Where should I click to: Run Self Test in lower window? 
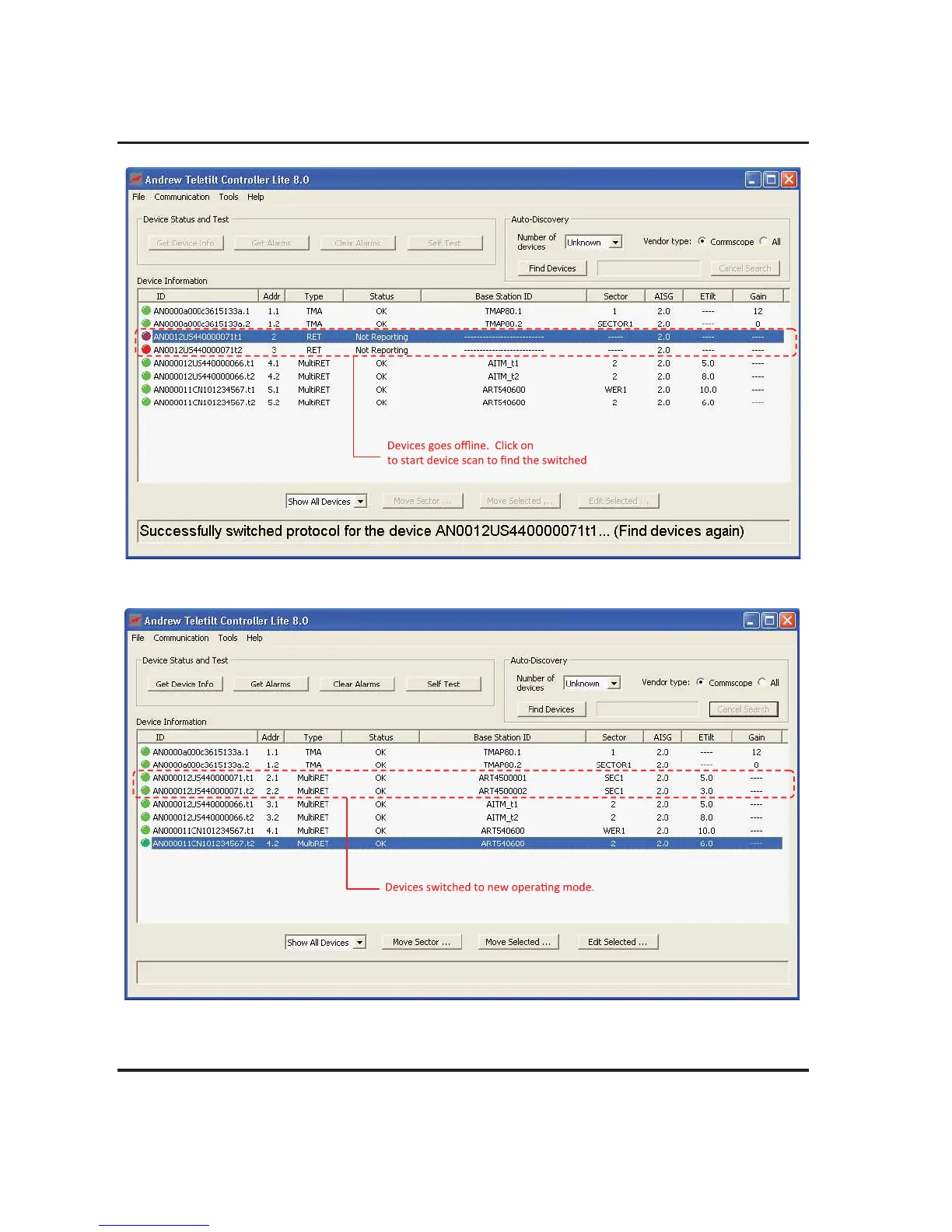pos(443,684)
